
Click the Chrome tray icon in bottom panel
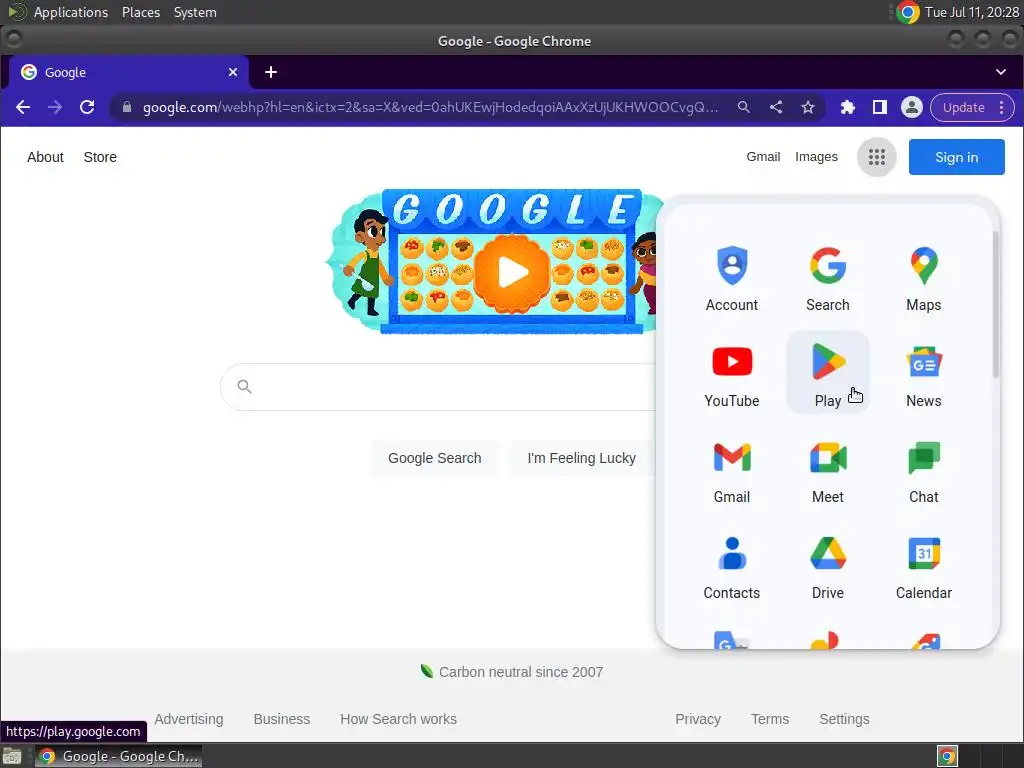[x=947, y=756]
